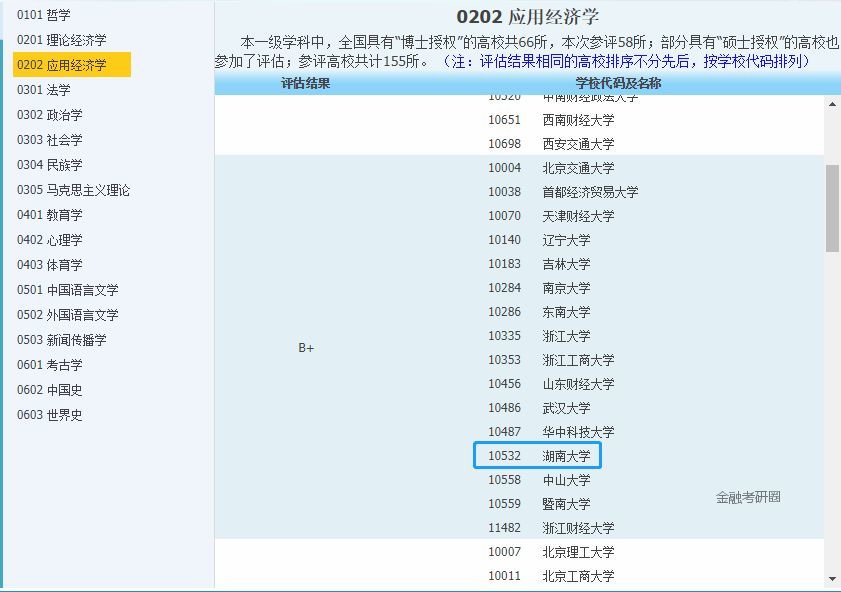Open 0402 心理学 discipline
841x592 pixels.
[49, 240]
